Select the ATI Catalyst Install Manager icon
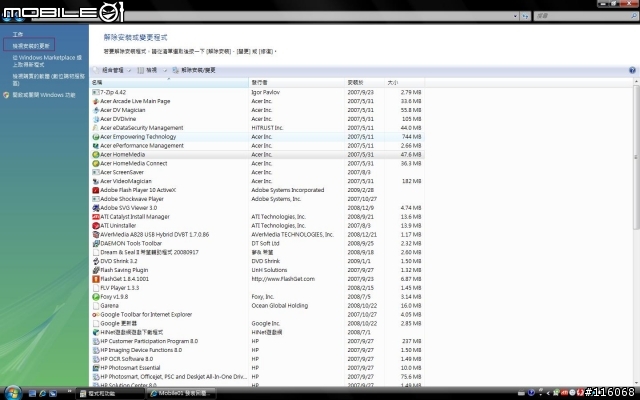The image size is (640, 400). coord(96,216)
